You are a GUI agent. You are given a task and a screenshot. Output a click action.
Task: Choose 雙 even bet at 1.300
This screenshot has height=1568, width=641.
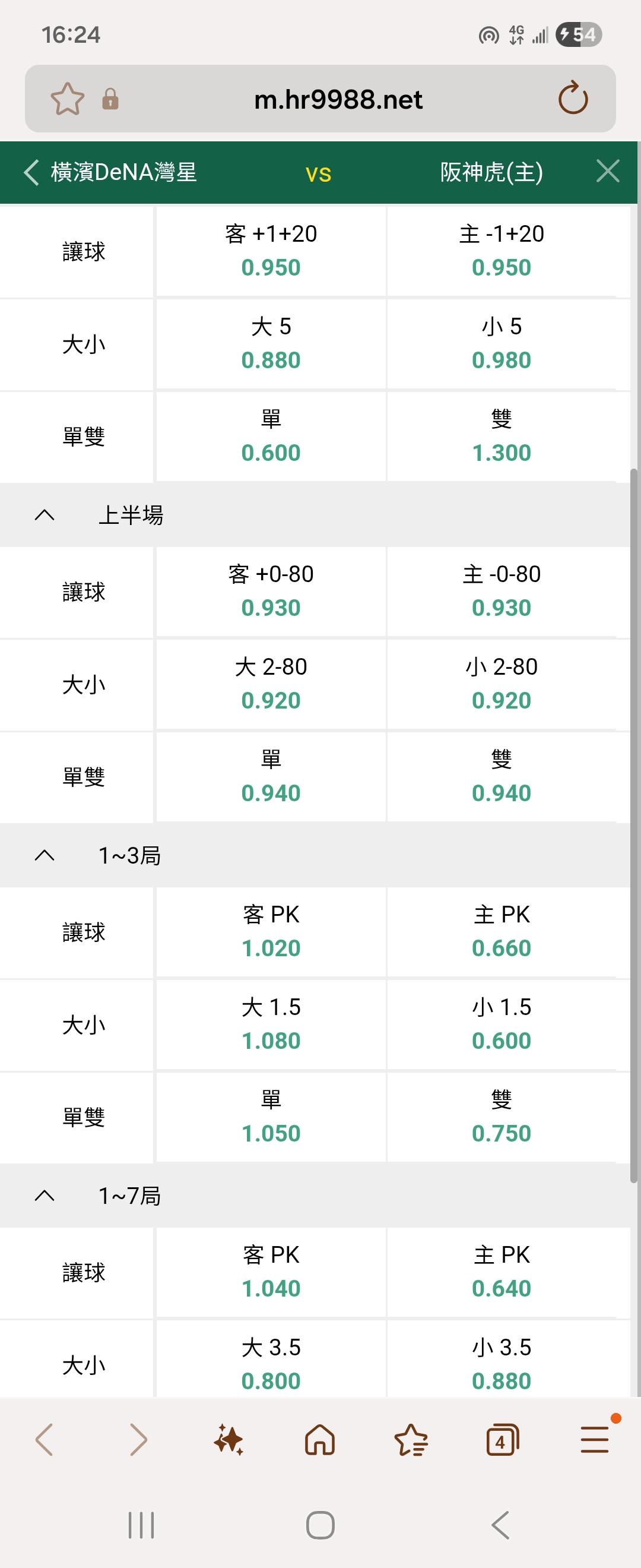(x=501, y=437)
